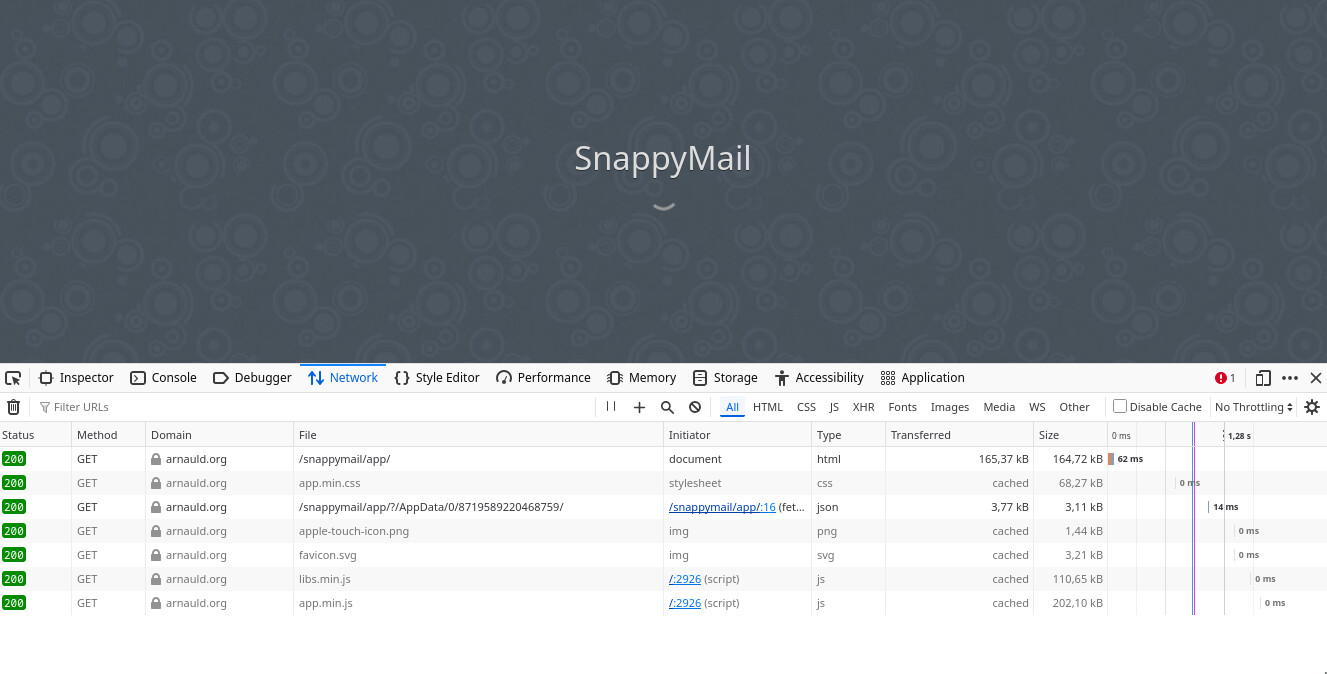Select favicon.svg request row
This screenshot has height=674, width=1327.
(x=663, y=555)
